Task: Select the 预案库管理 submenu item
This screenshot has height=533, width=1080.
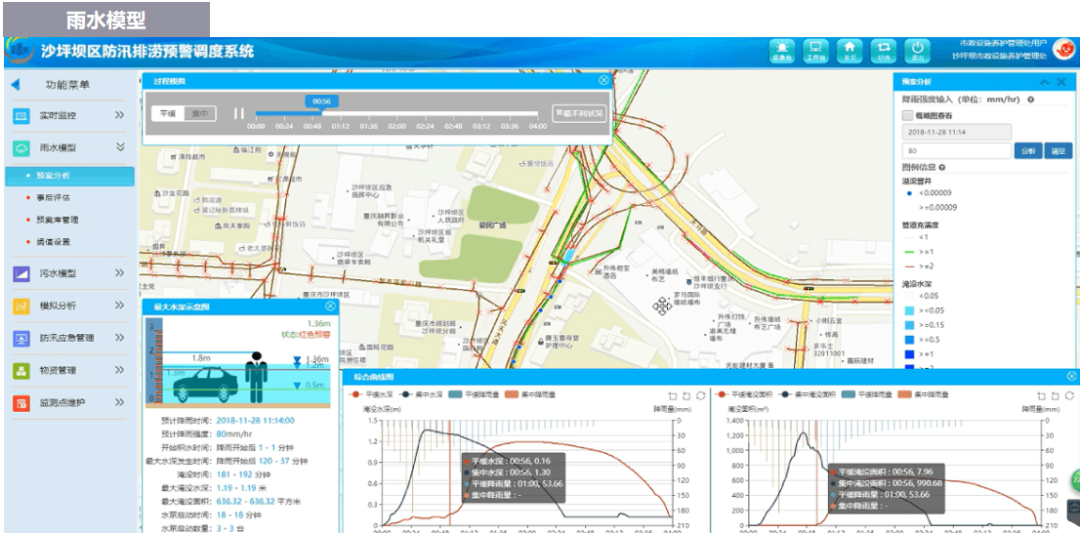Action: coord(57,220)
